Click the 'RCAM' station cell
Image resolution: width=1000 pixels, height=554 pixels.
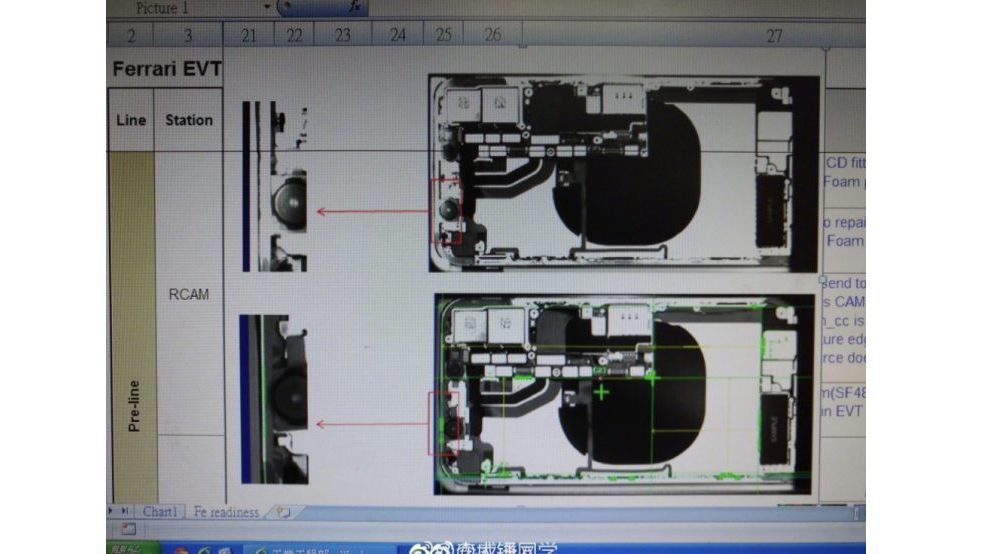[189, 295]
